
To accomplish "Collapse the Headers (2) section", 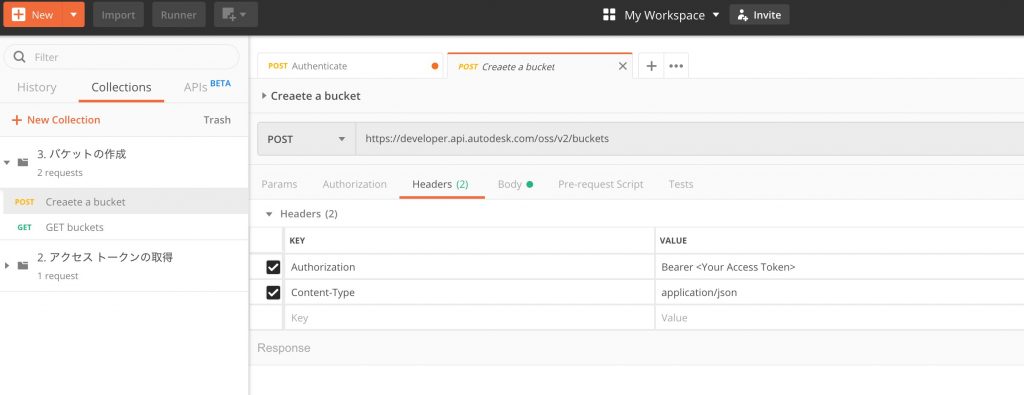I will (x=268, y=214).
